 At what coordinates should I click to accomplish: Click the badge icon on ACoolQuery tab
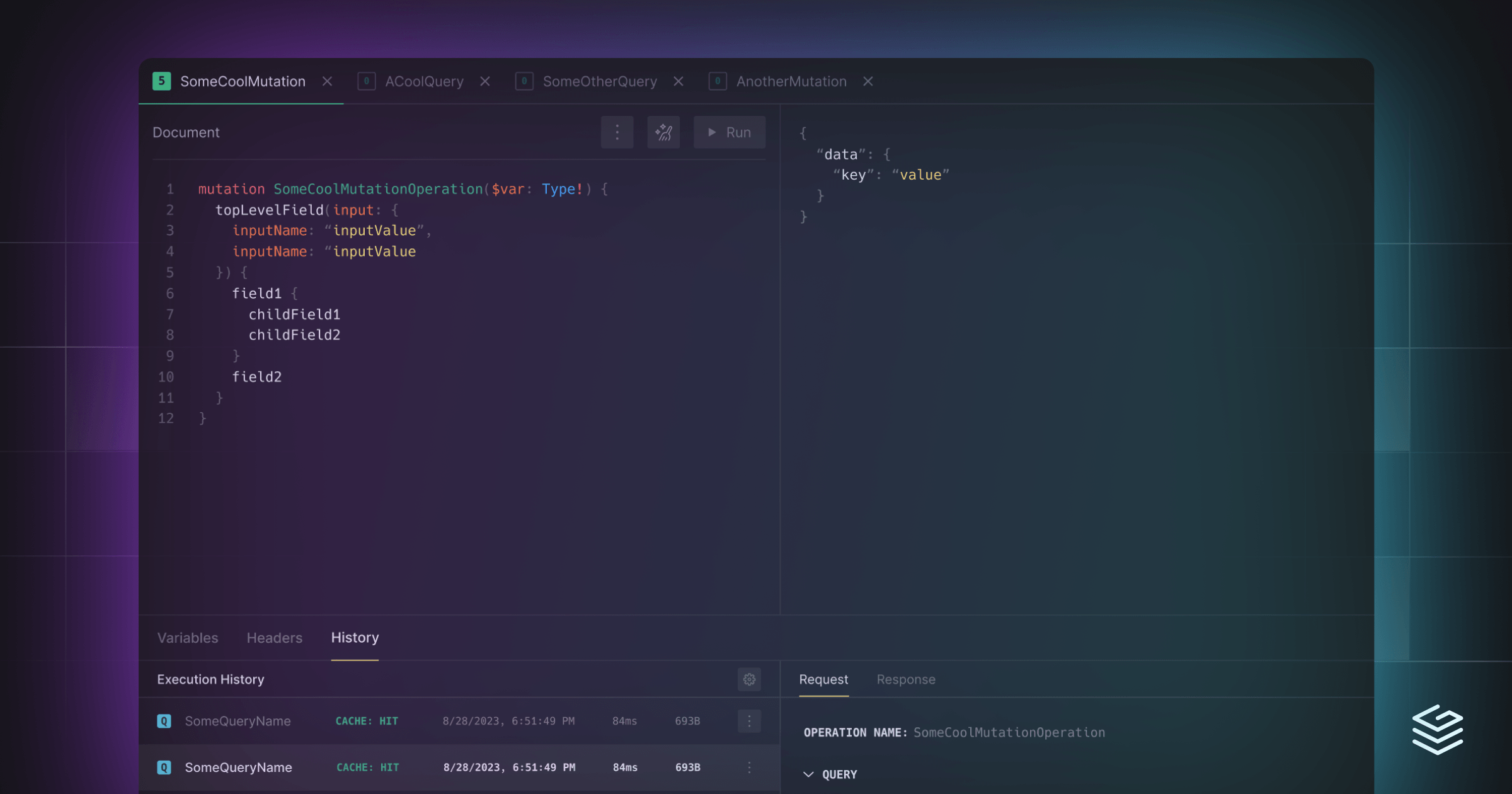(367, 81)
